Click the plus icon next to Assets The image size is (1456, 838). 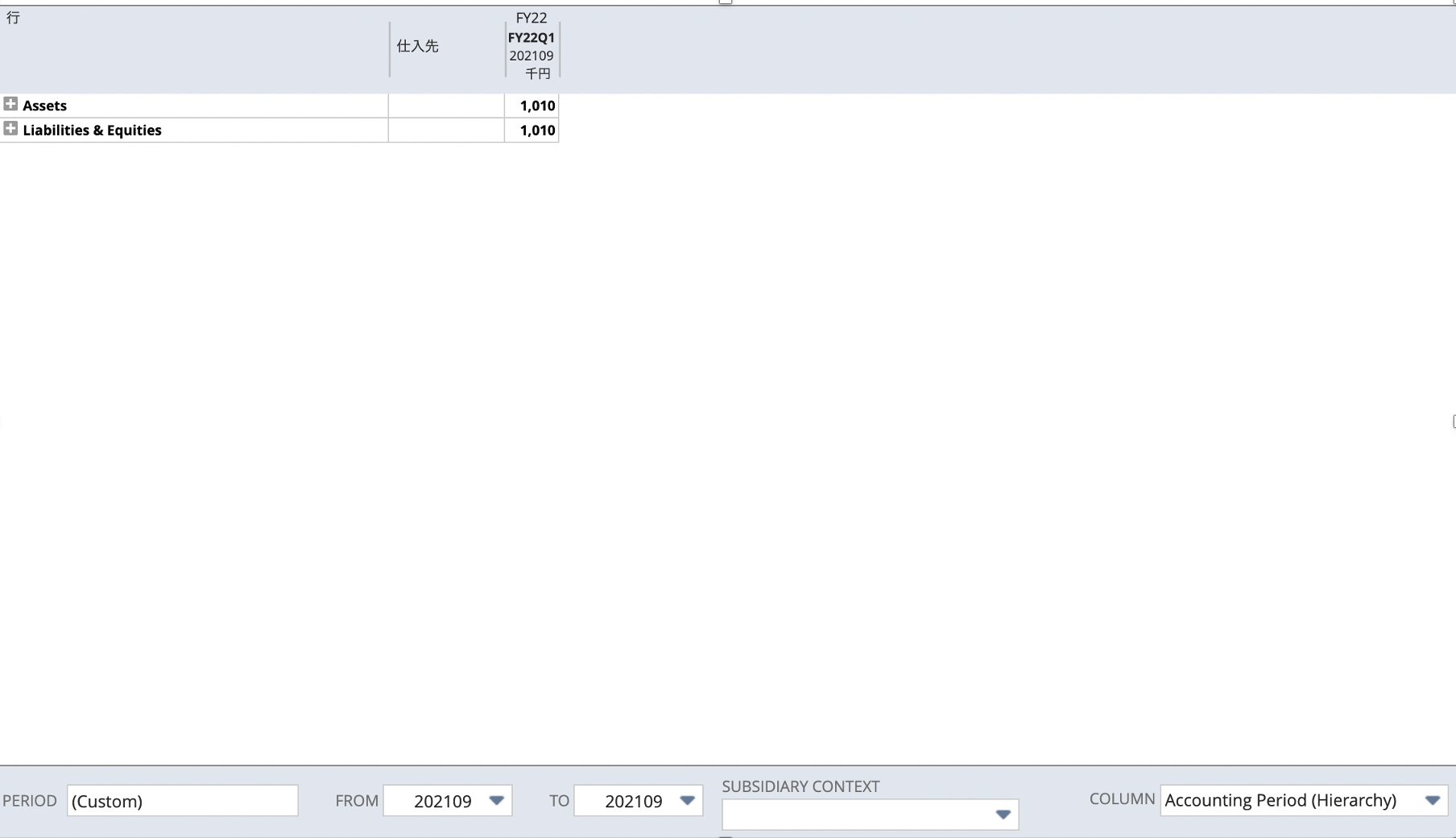(x=11, y=104)
